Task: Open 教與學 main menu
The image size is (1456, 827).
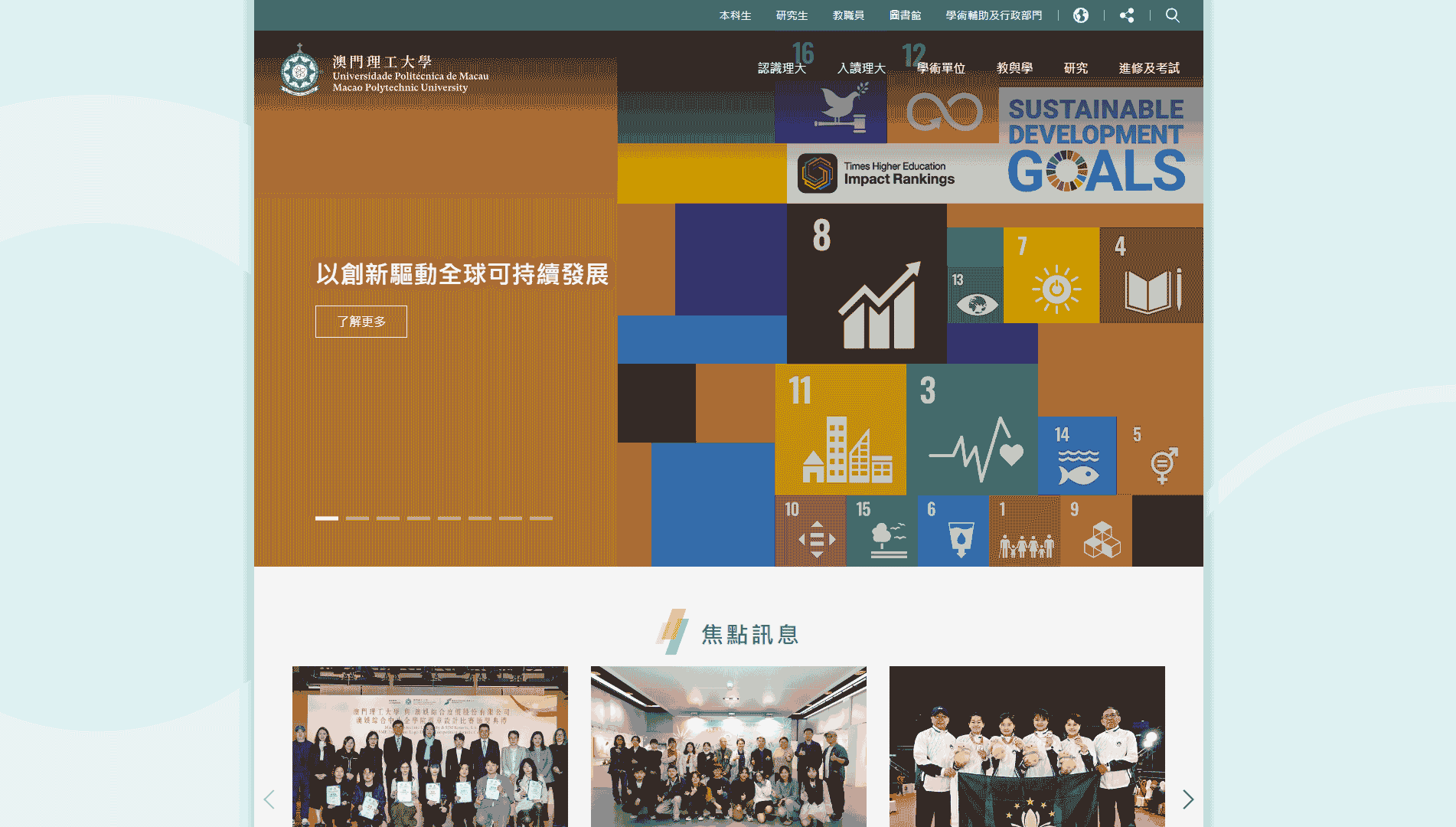Action: 1014,68
